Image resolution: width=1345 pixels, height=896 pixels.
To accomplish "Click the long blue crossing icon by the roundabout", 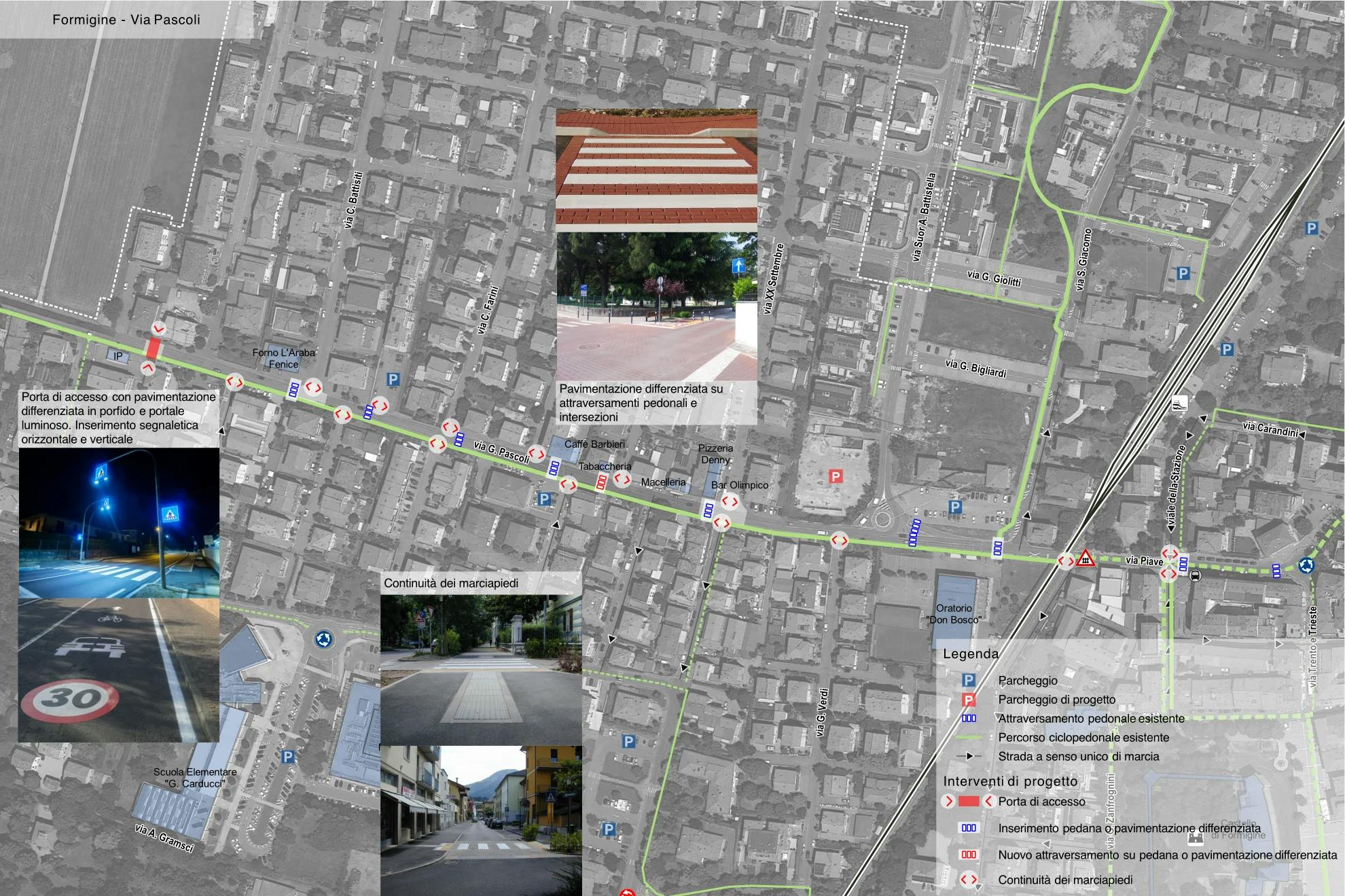I will coord(914,533).
